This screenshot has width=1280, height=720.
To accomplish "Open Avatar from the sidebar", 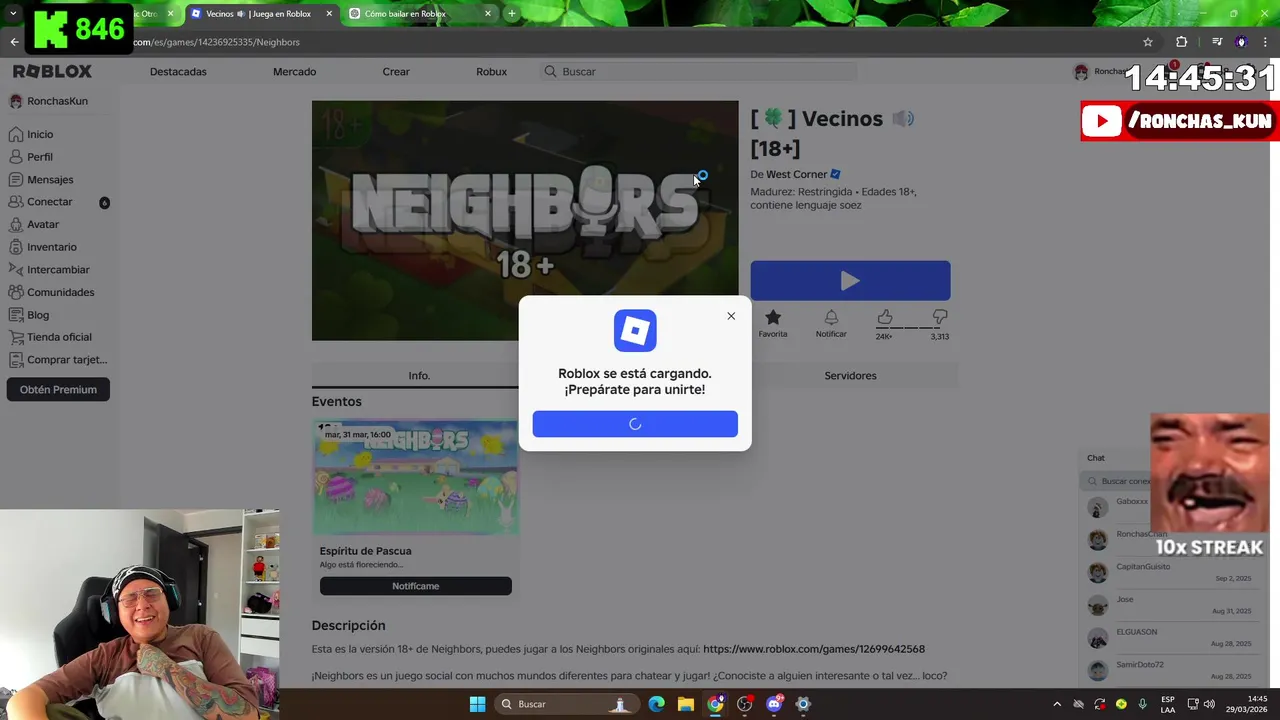I will 34,225.
